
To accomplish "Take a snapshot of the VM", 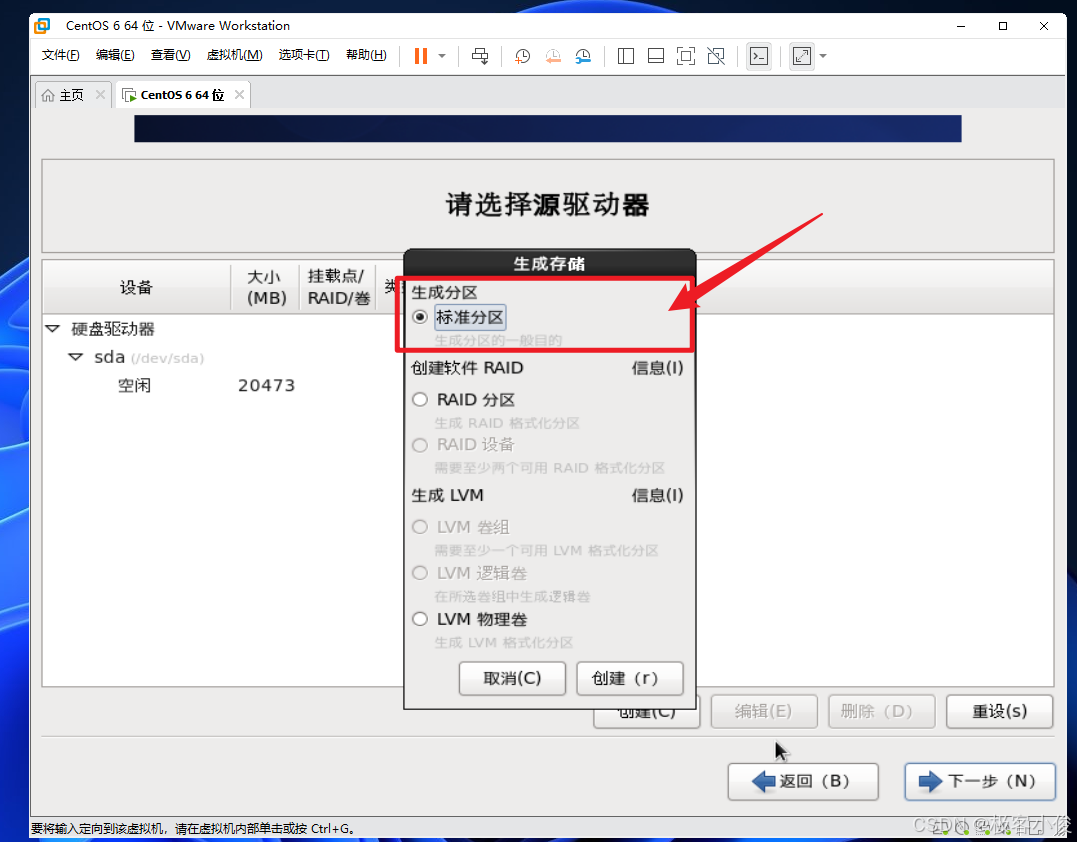I will pyautogui.click(x=522, y=56).
